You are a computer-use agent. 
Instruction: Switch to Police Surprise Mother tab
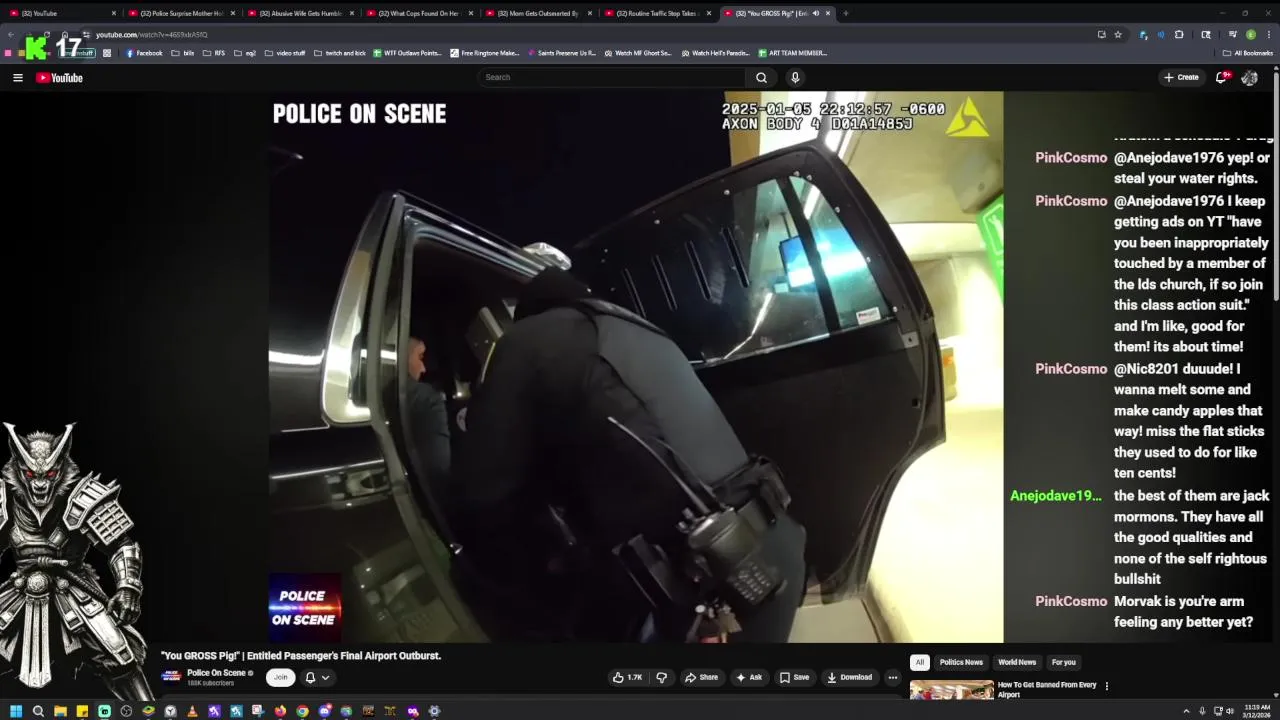point(181,13)
